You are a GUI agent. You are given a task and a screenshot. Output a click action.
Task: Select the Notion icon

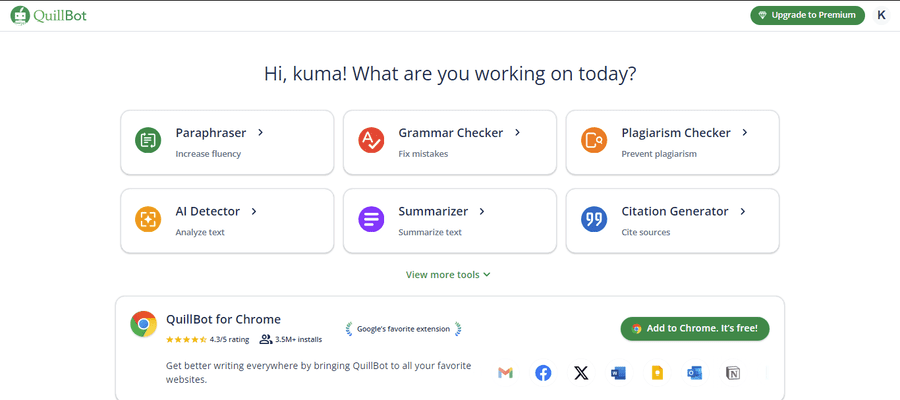[x=733, y=374]
